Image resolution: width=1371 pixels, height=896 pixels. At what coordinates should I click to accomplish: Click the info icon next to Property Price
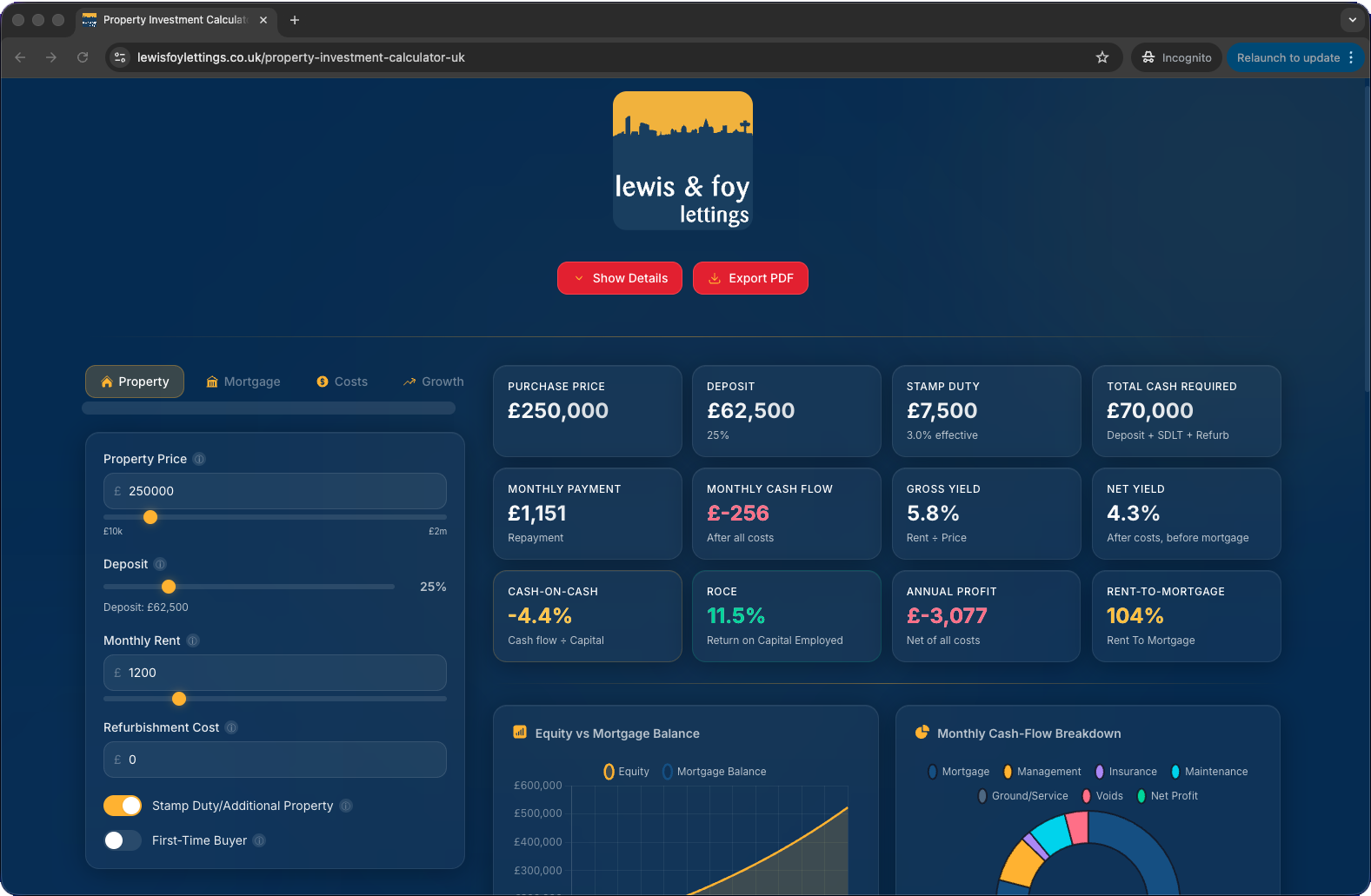click(x=199, y=459)
